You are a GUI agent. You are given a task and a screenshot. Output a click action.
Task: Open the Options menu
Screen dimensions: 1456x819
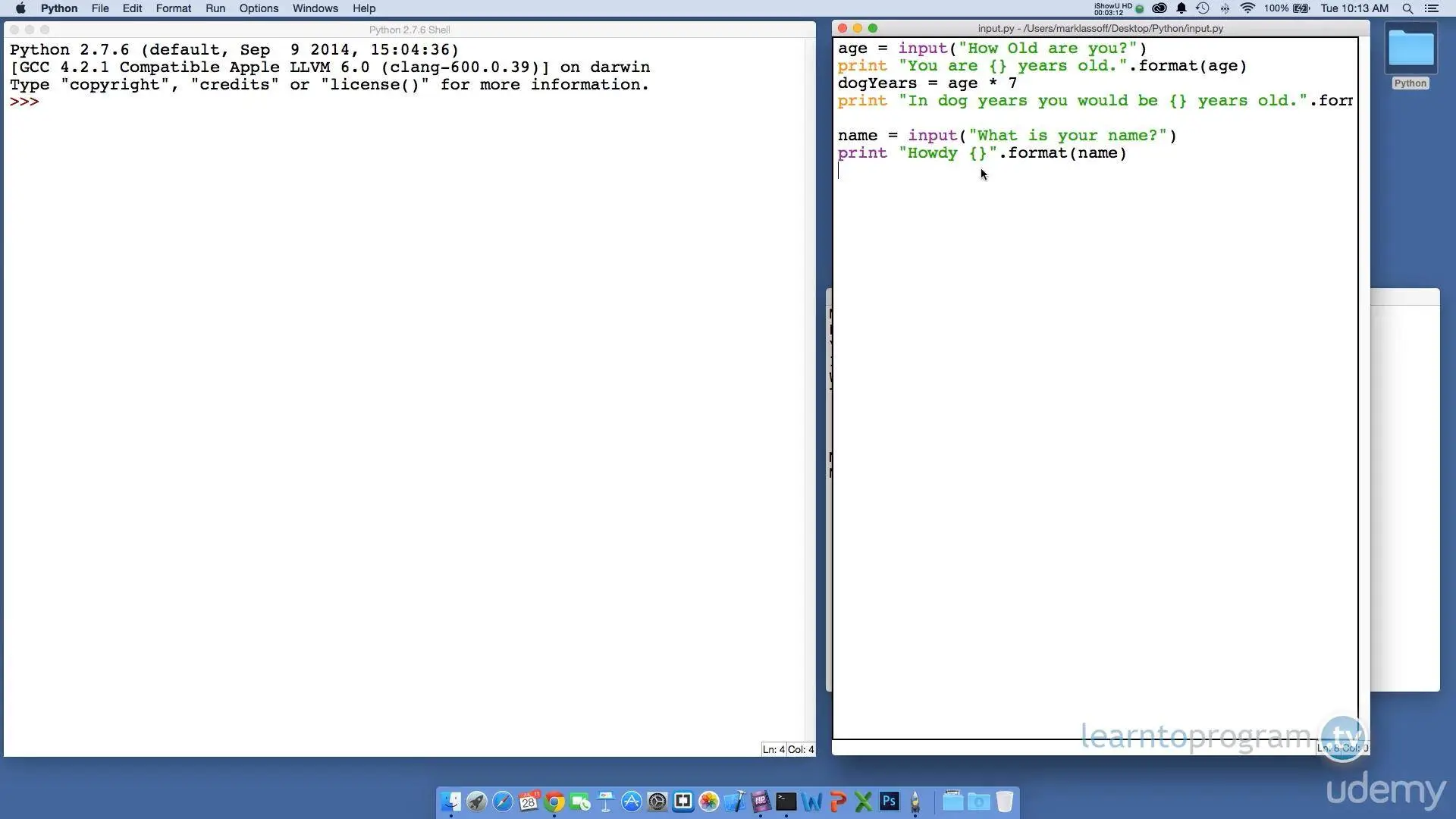(x=259, y=8)
